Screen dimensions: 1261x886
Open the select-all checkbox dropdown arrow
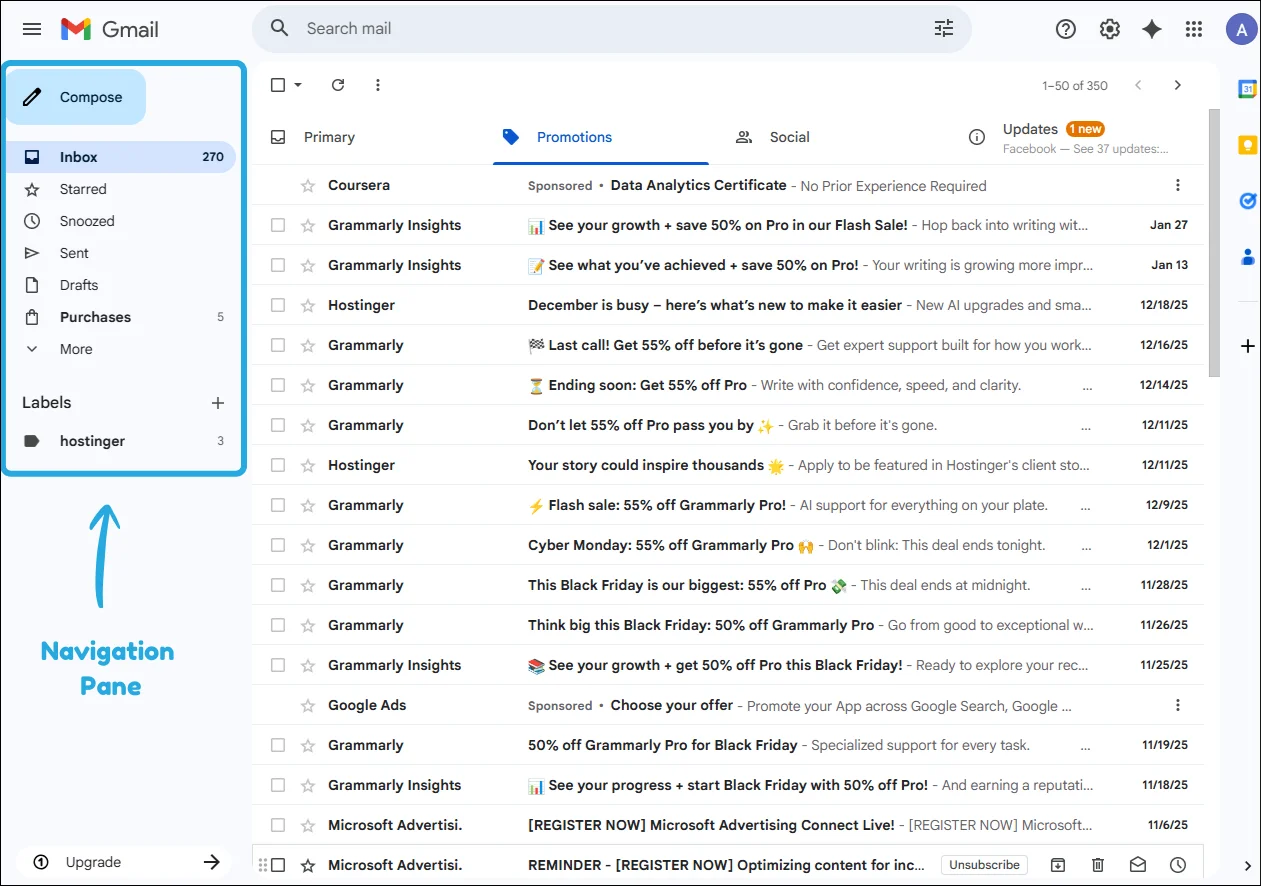pyautogui.click(x=298, y=85)
